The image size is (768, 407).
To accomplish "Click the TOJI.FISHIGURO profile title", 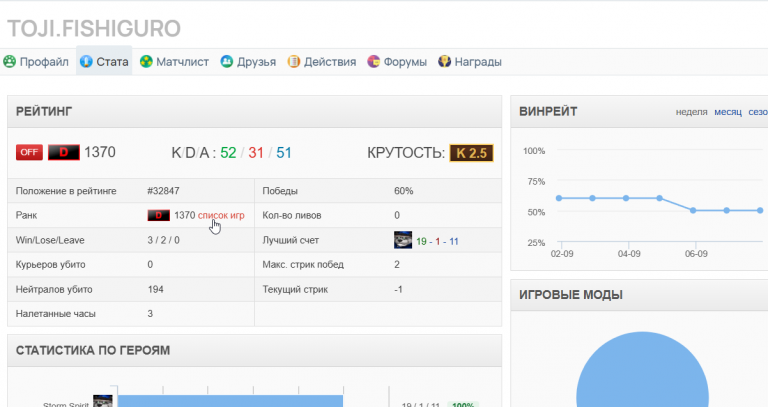I will pyautogui.click(x=94, y=28).
